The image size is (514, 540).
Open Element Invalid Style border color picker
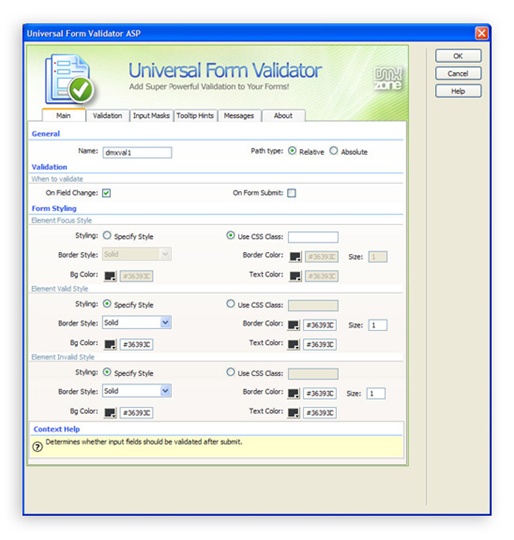coord(294,393)
